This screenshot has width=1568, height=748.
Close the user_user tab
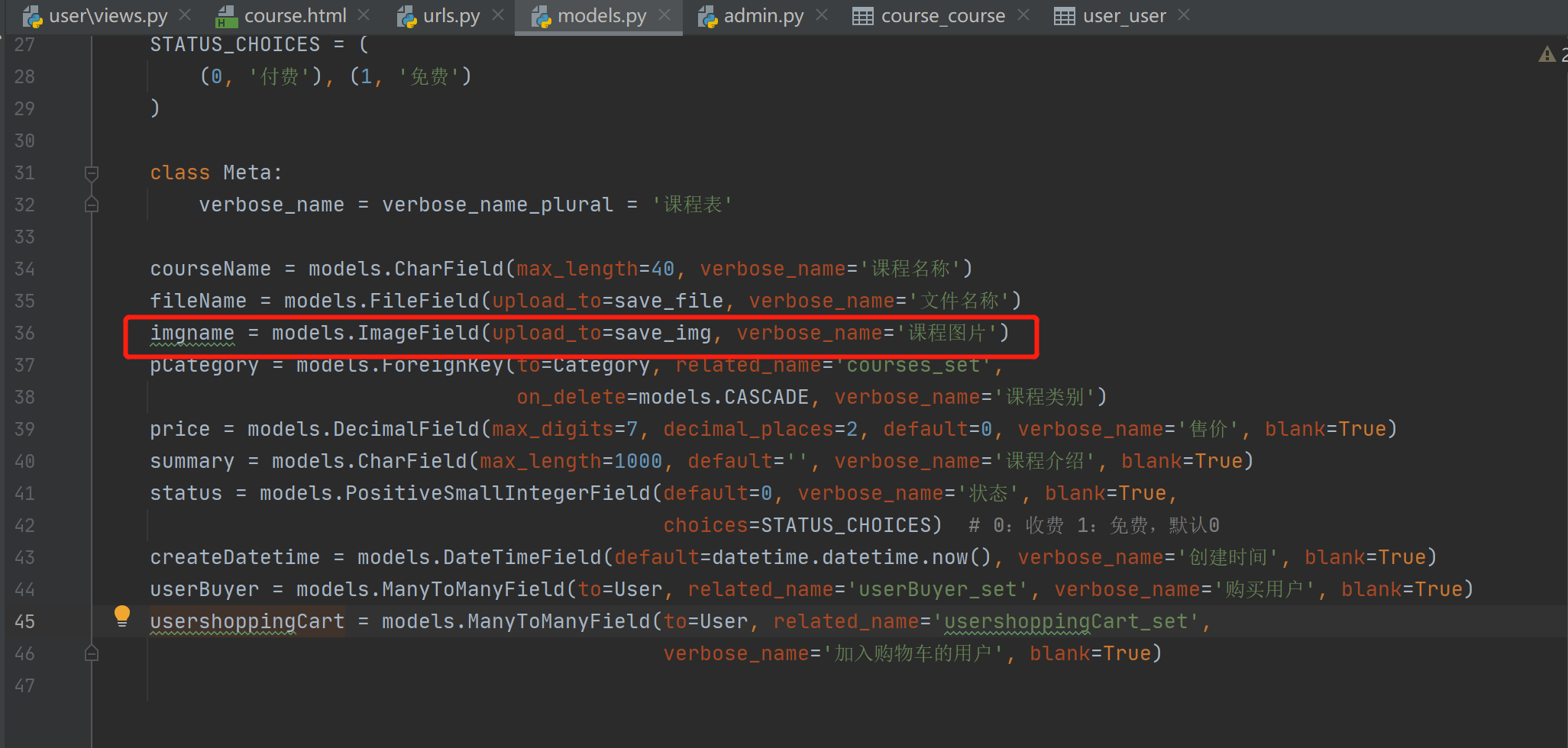pyautogui.click(x=1184, y=15)
